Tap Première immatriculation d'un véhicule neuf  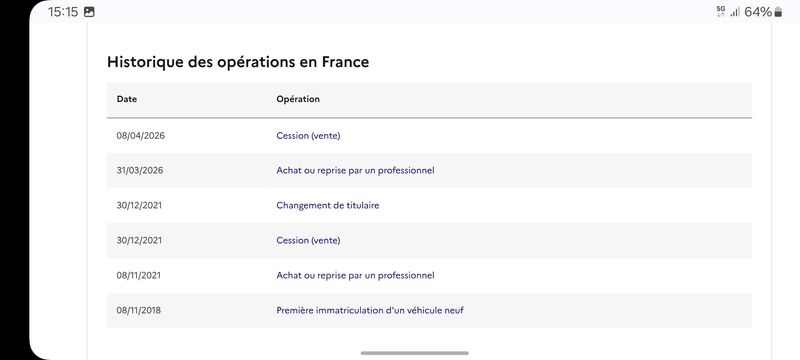370,310
